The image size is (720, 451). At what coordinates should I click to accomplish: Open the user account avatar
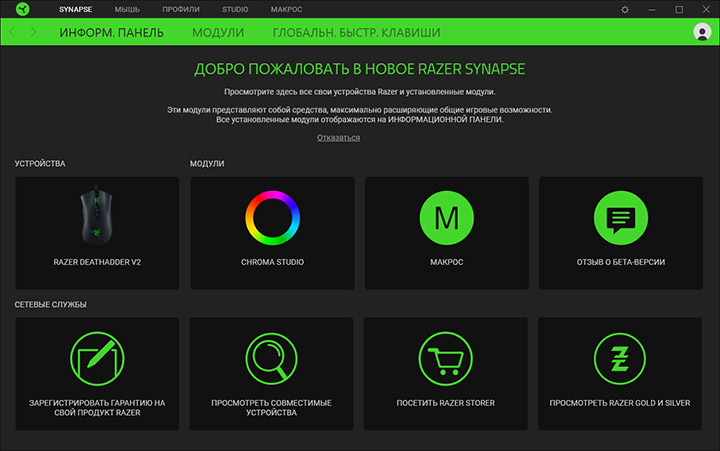coord(702,32)
